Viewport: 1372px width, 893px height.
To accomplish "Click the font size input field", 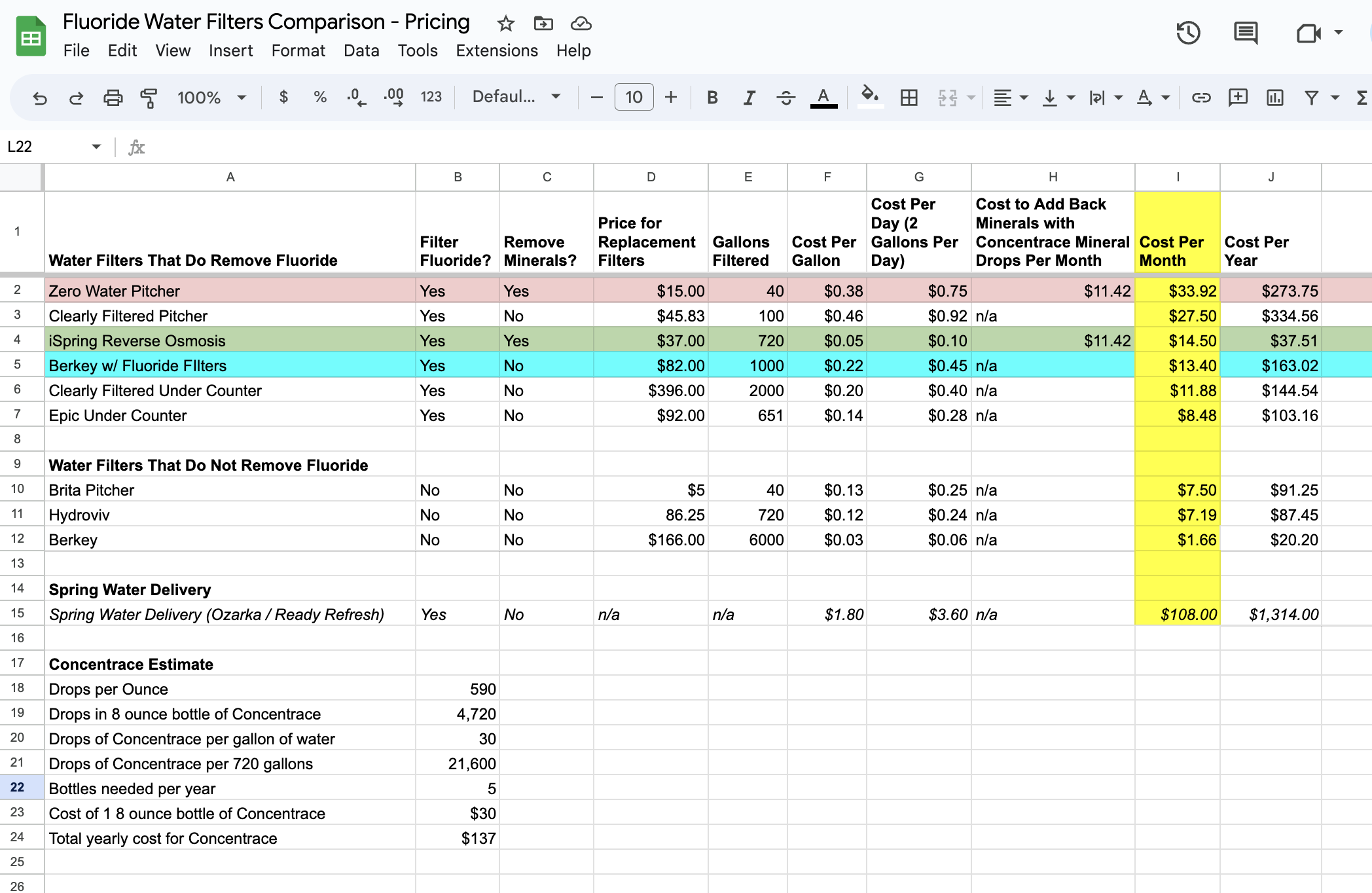I will tap(634, 98).
